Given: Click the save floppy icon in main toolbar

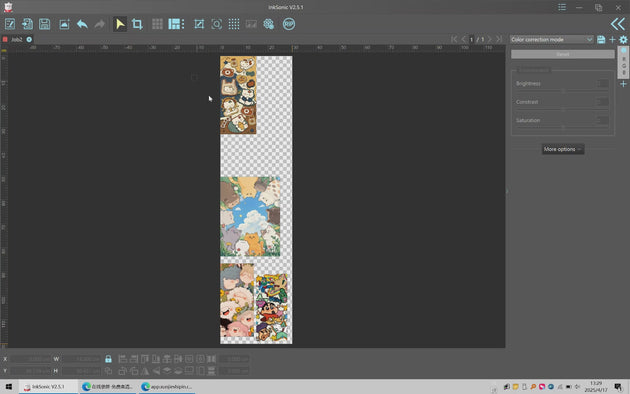Looking at the screenshot, I should [45, 24].
